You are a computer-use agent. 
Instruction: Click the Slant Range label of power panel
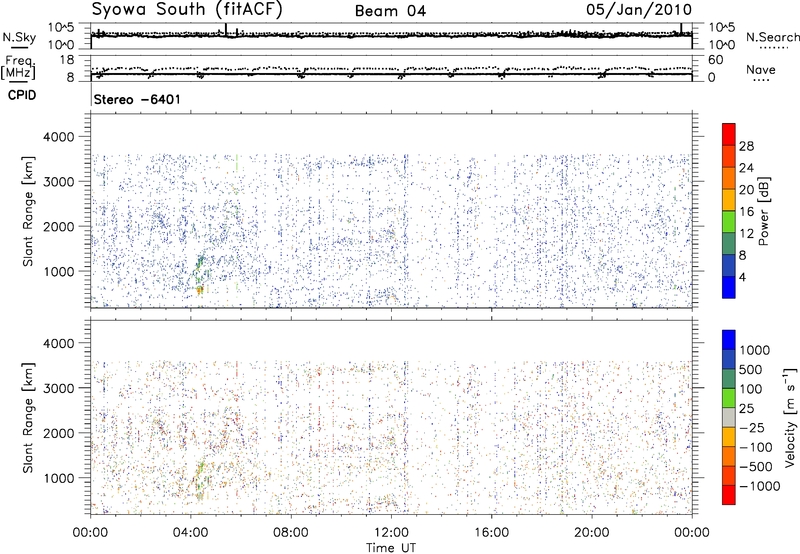pyautogui.click(x=28, y=211)
